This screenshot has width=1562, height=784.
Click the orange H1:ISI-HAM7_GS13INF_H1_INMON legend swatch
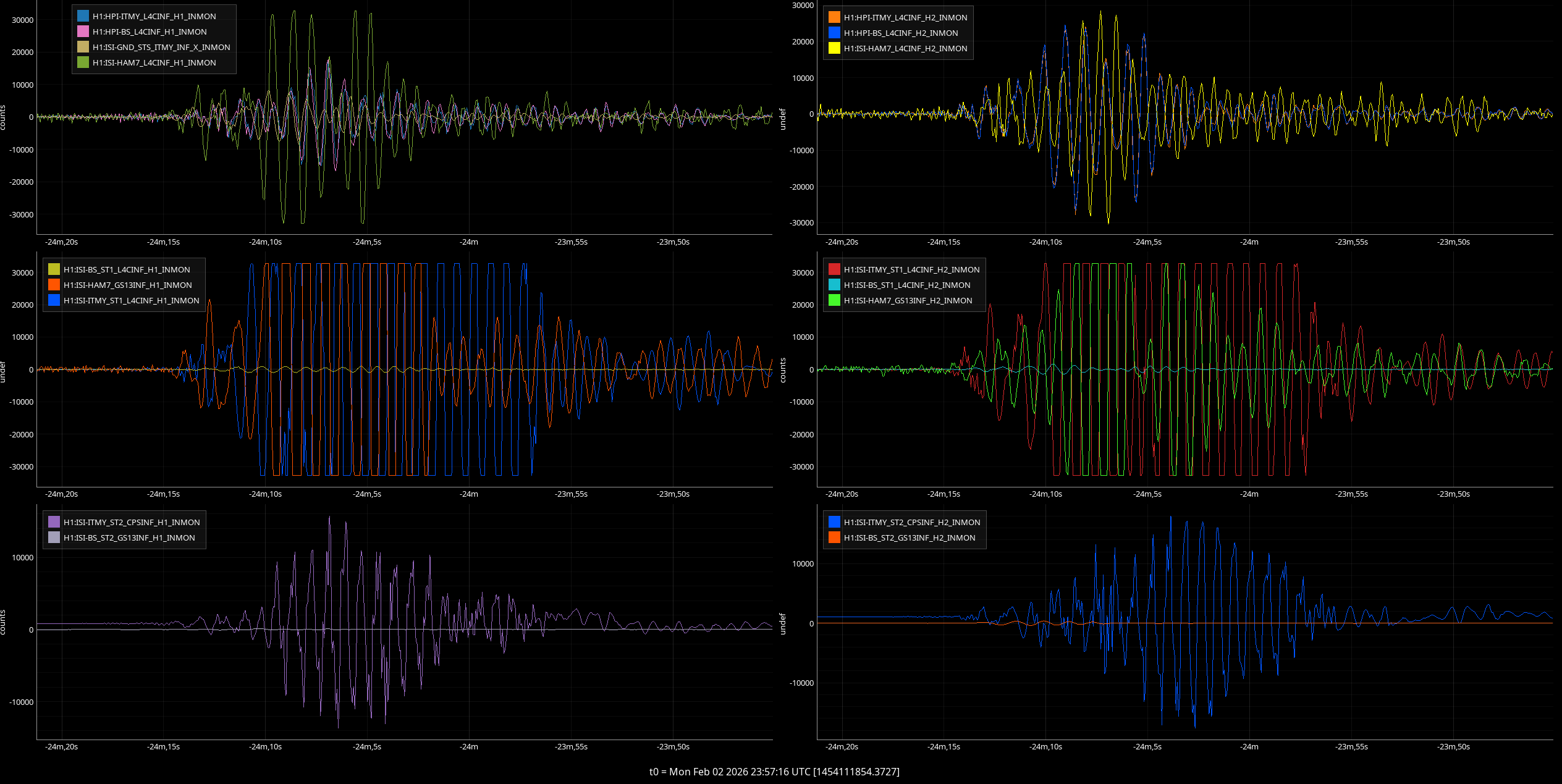pyautogui.click(x=54, y=285)
